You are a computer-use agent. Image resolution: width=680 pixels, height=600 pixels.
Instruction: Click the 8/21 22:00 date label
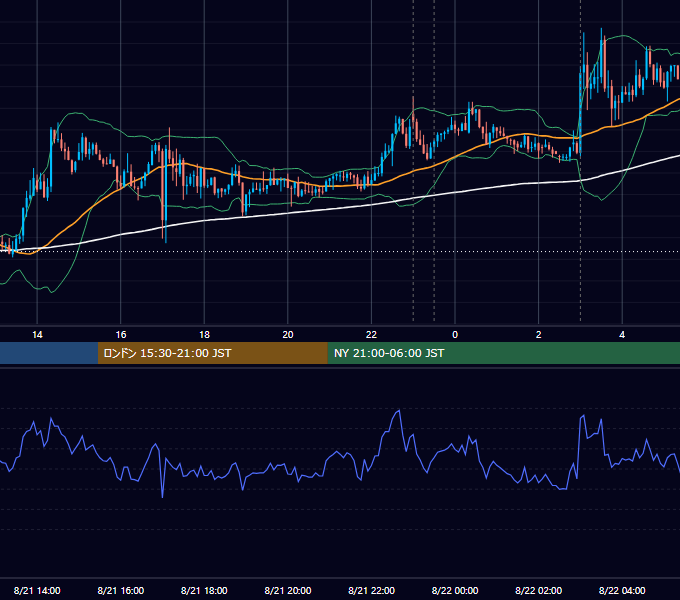(371, 590)
